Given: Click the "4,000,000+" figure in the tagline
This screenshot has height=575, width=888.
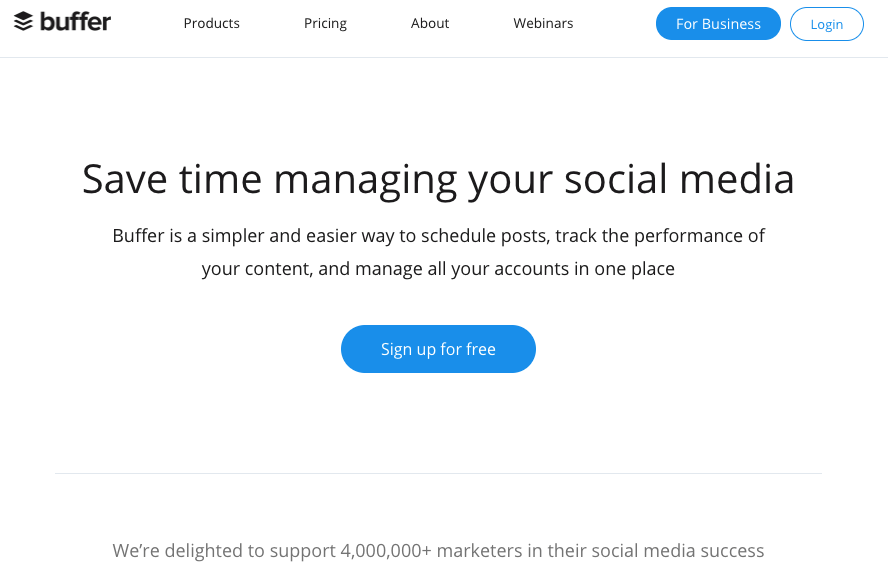Looking at the screenshot, I should [x=386, y=551].
